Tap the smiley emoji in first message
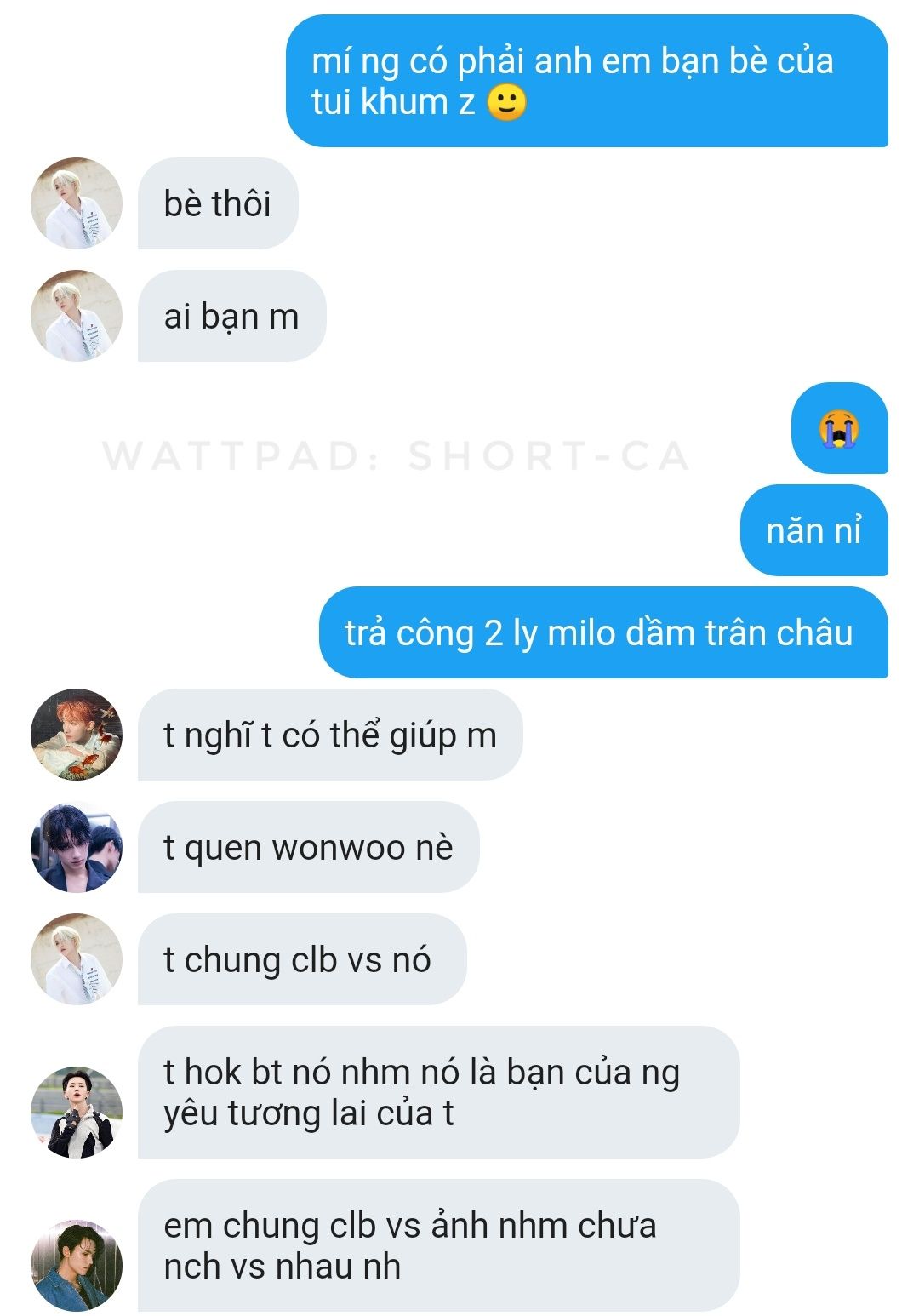 [x=507, y=103]
